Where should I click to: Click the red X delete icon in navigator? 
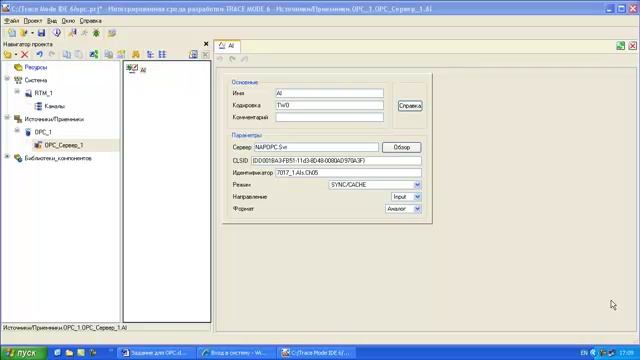coord(24,54)
